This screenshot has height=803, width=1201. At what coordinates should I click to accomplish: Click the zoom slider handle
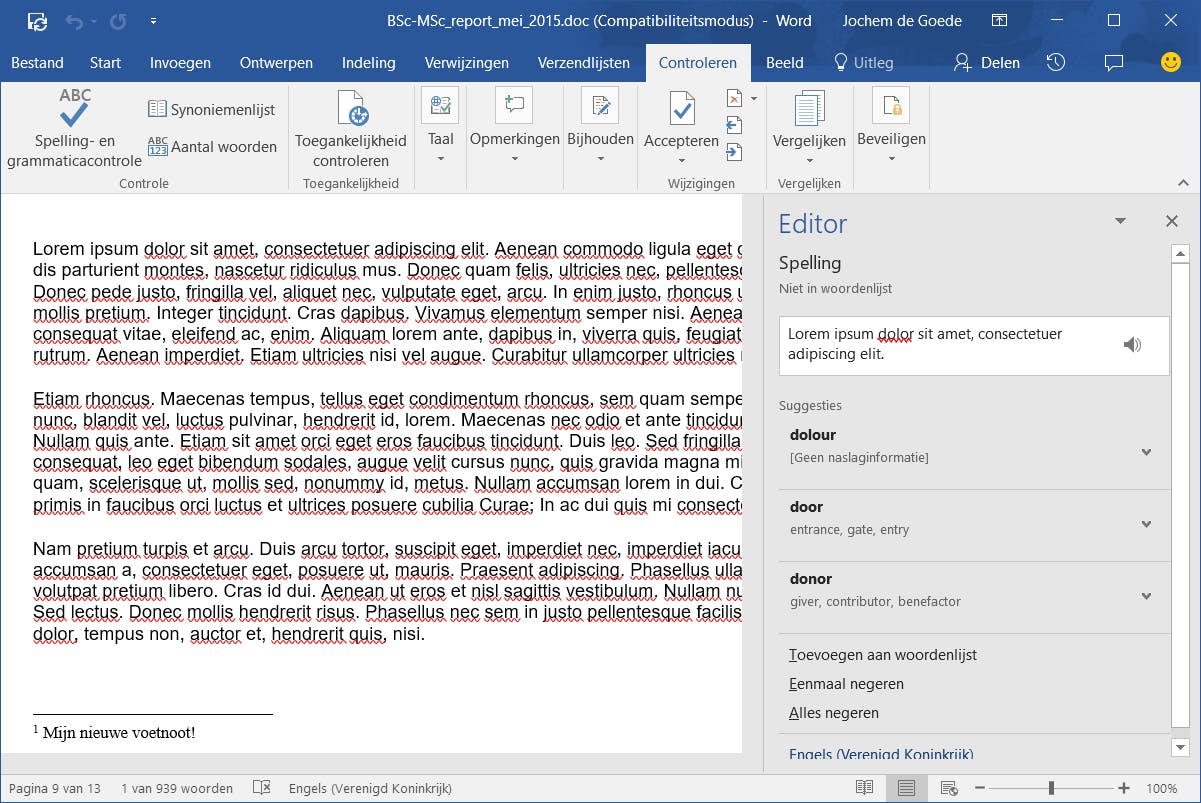1051,788
